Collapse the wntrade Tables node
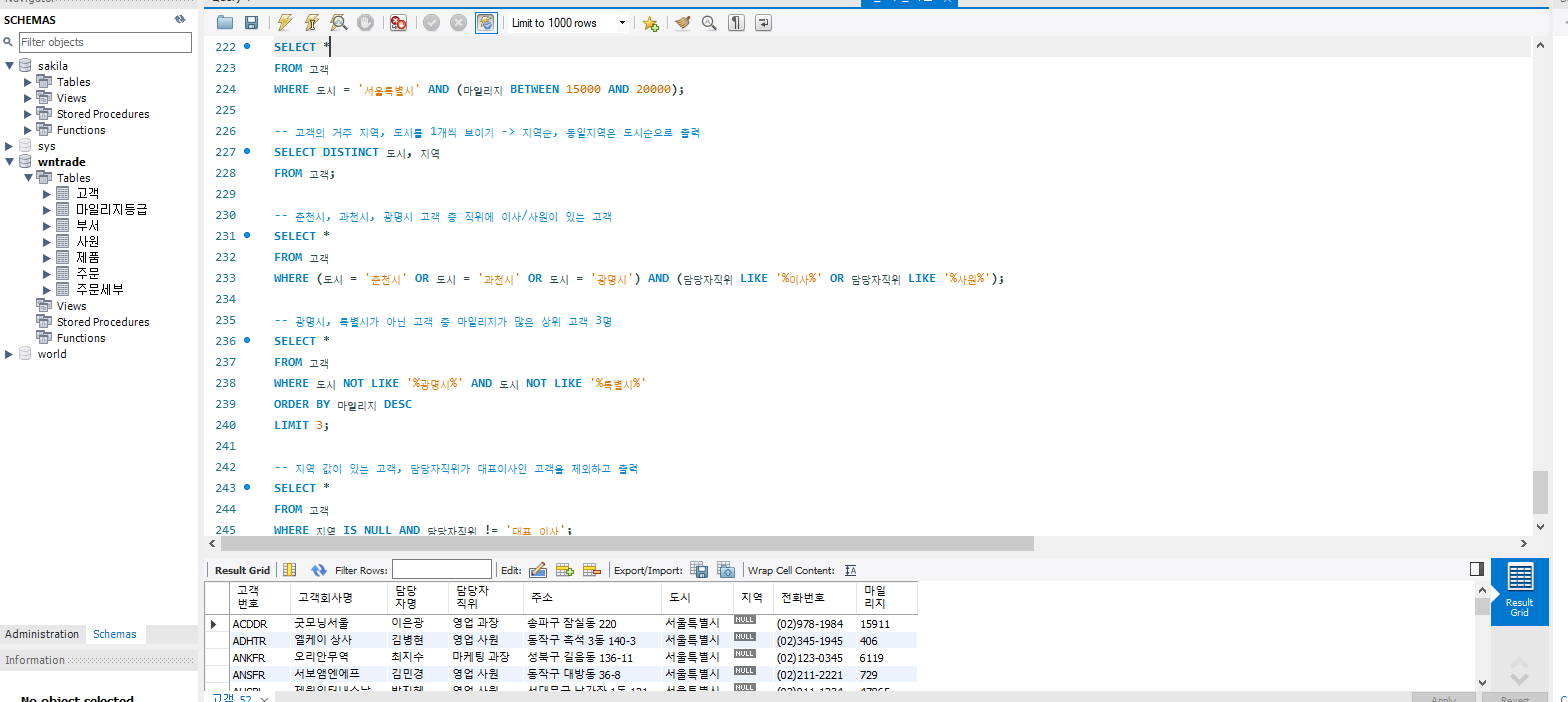The height and width of the screenshot is (702, 1568). pos(28,178)
